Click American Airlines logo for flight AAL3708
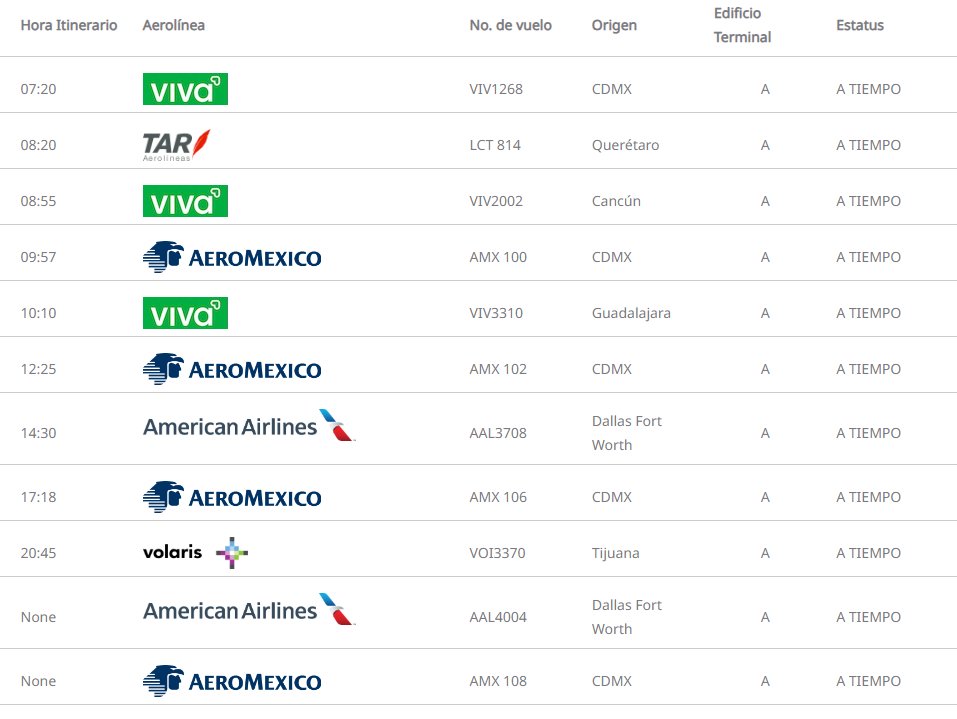957x719 pixels. tap(248, 427)
